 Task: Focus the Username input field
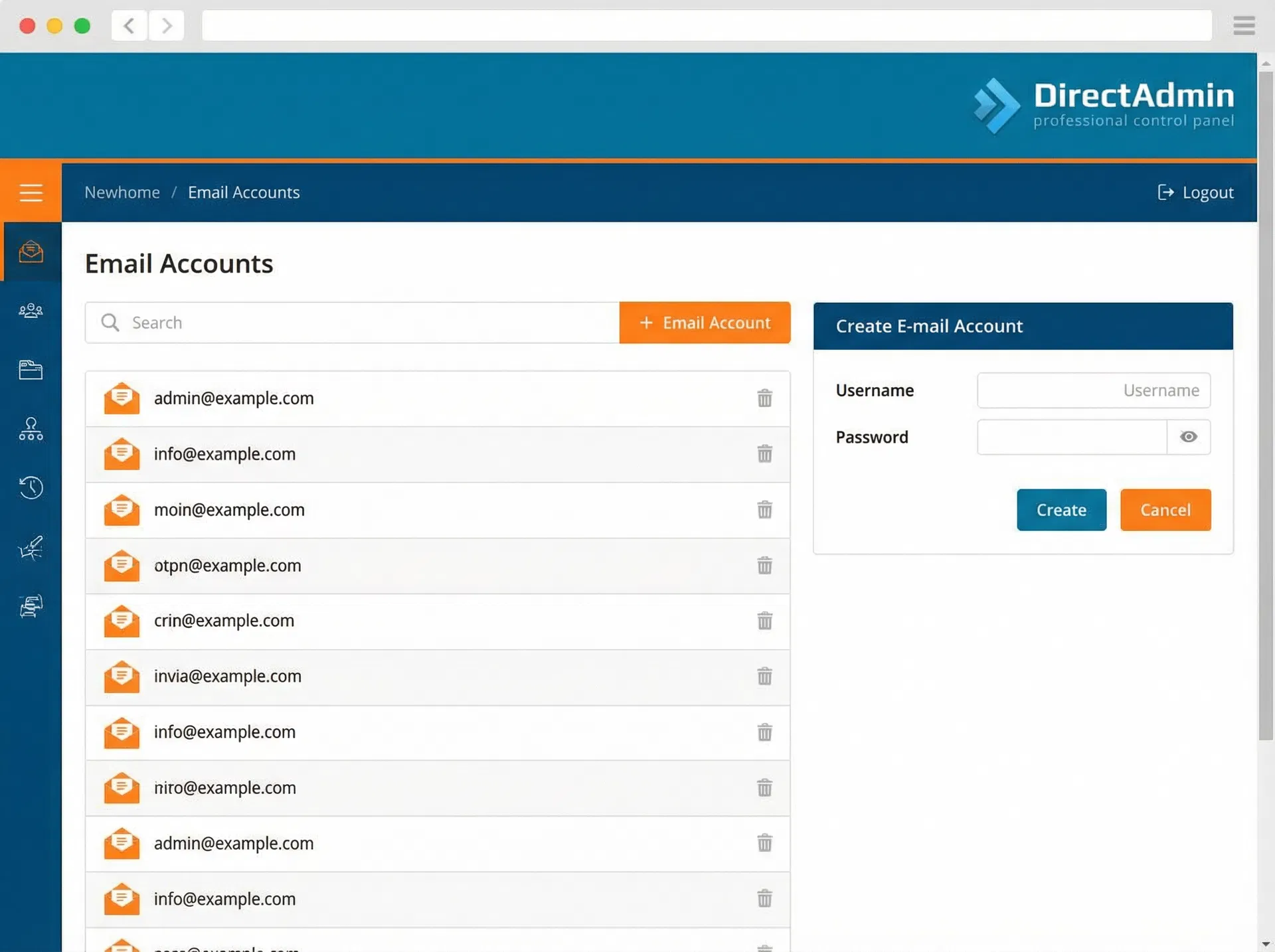pyautogui.click(x=1094, y=390)
